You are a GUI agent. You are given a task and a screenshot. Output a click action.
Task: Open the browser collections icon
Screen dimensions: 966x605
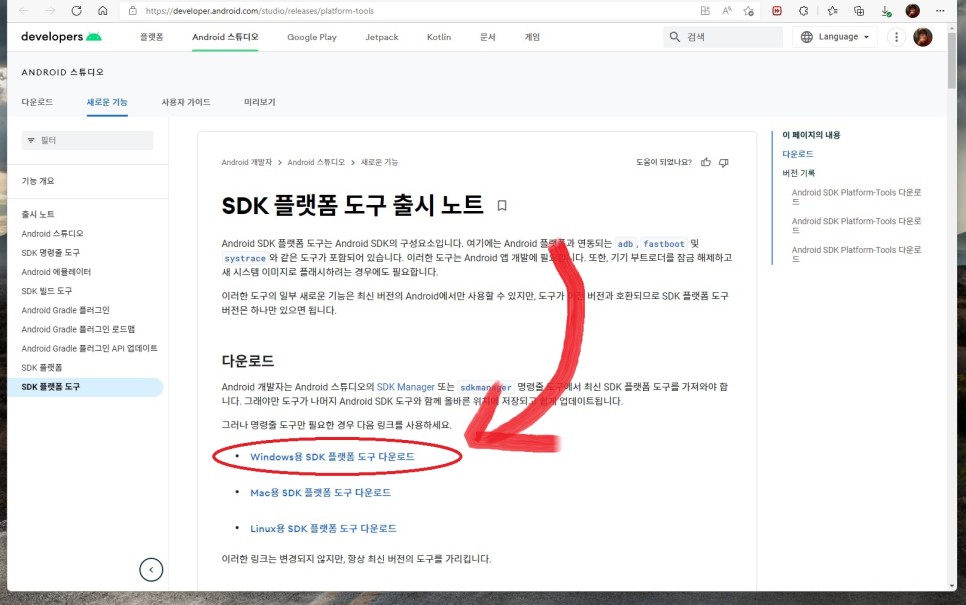click(859, 10)
